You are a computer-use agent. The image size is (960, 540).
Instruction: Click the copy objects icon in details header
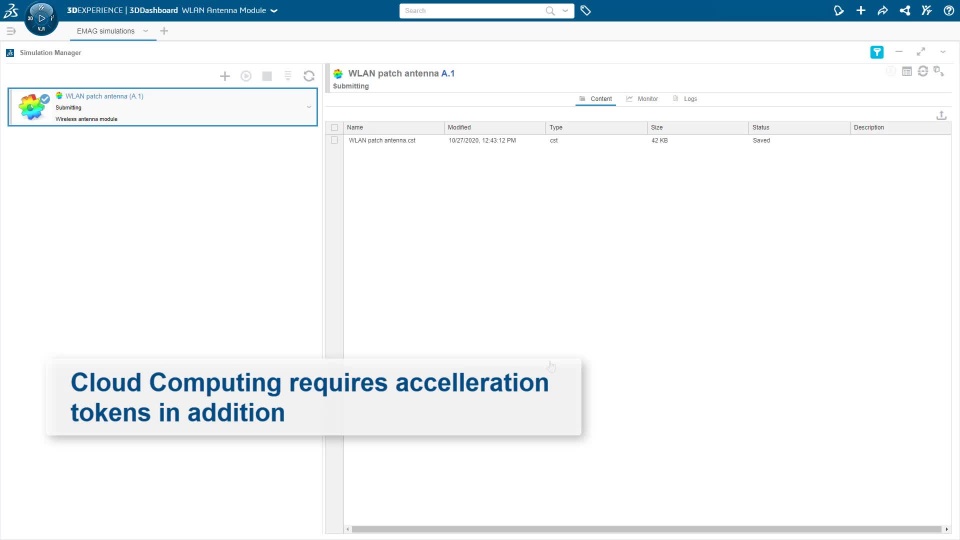[939, 72]
